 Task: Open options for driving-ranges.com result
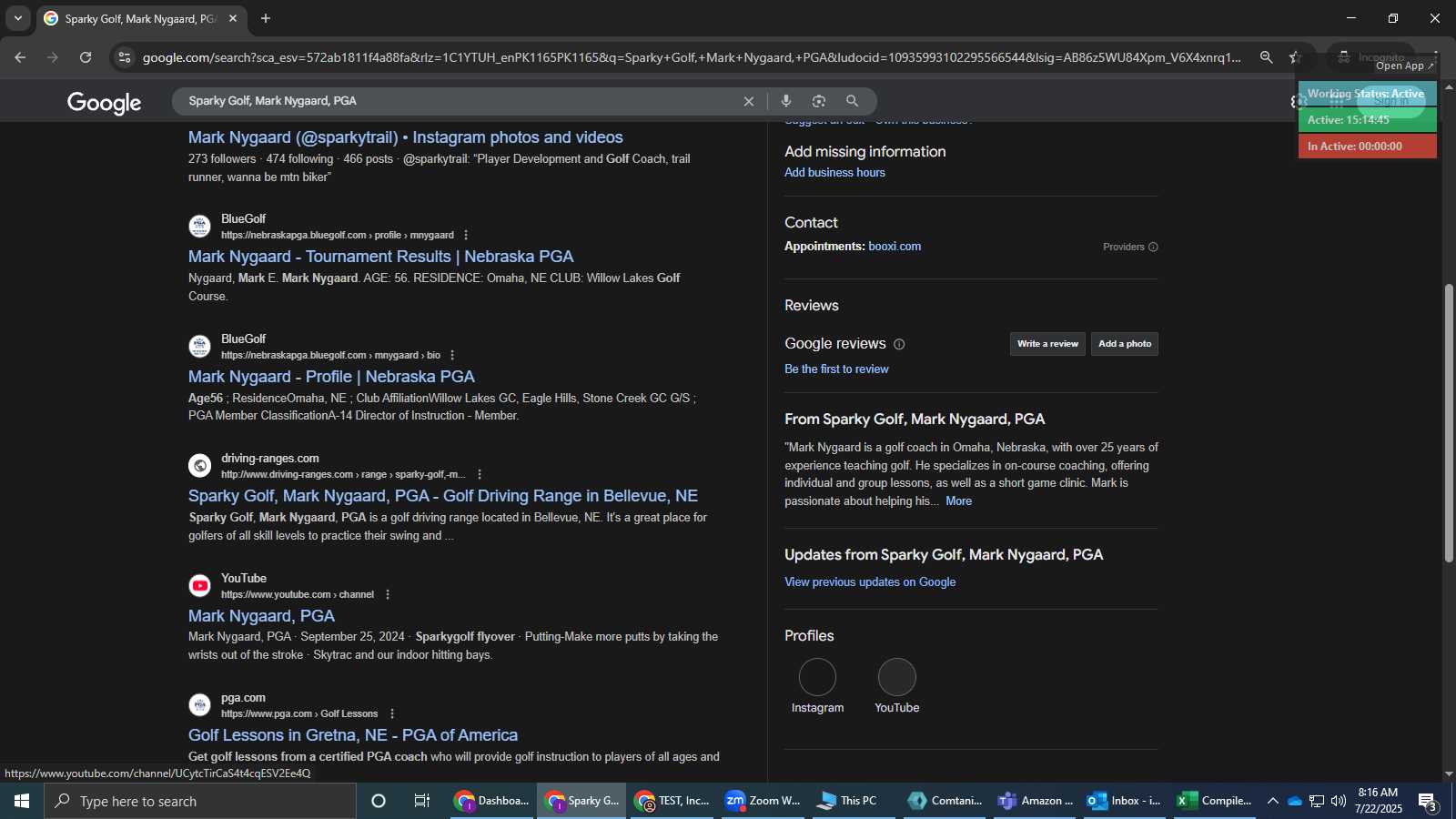[x=480, y=474]
